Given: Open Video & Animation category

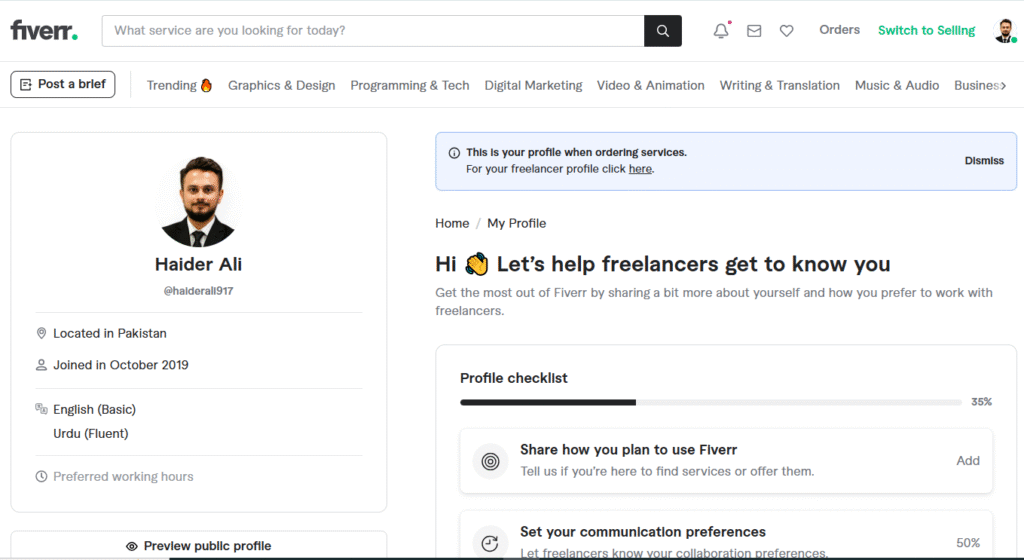Looking at the screenshot, I should tap(650, 86).
